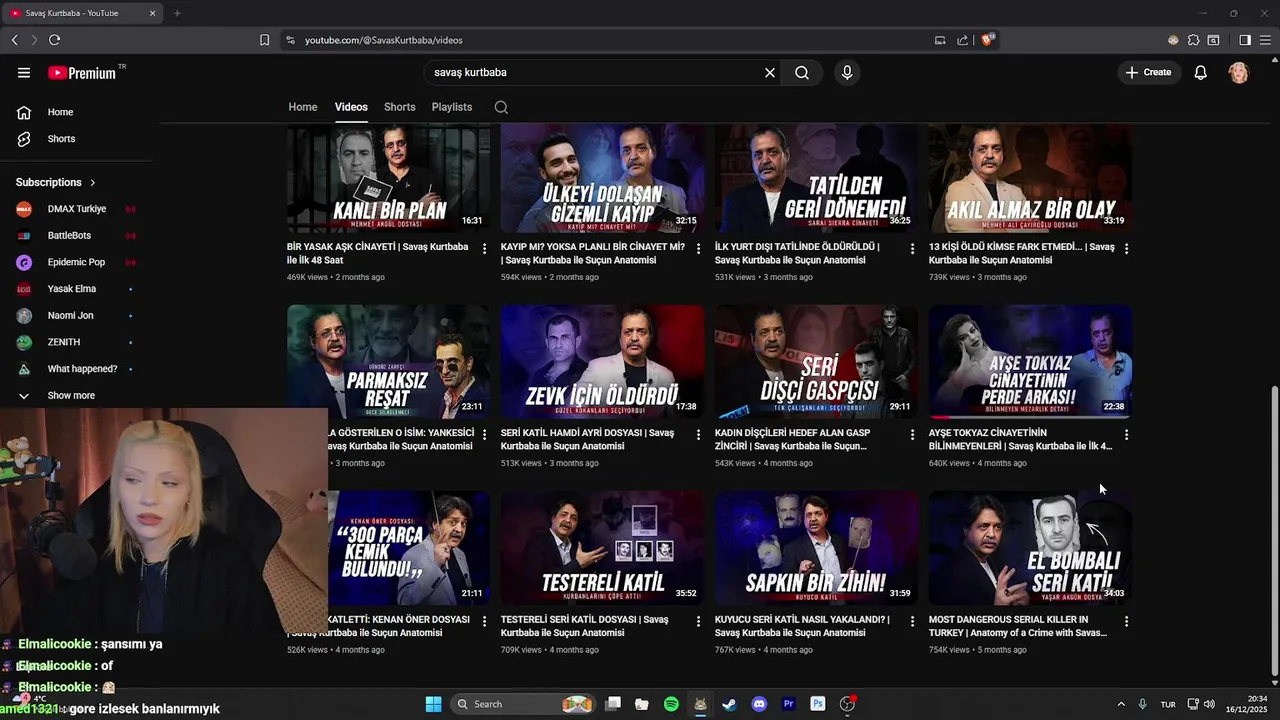Open AKIL ALMAZ BİR OLAY thumbnail

pos(1031,178)
